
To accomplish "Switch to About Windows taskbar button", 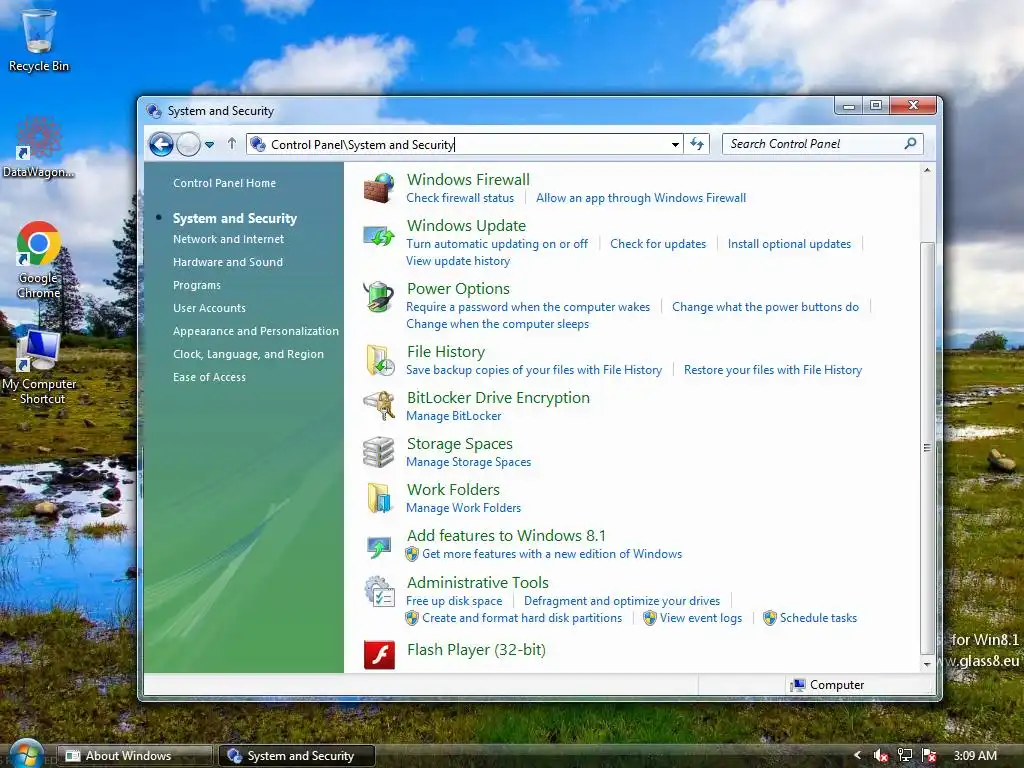I will tap(135, 756).
